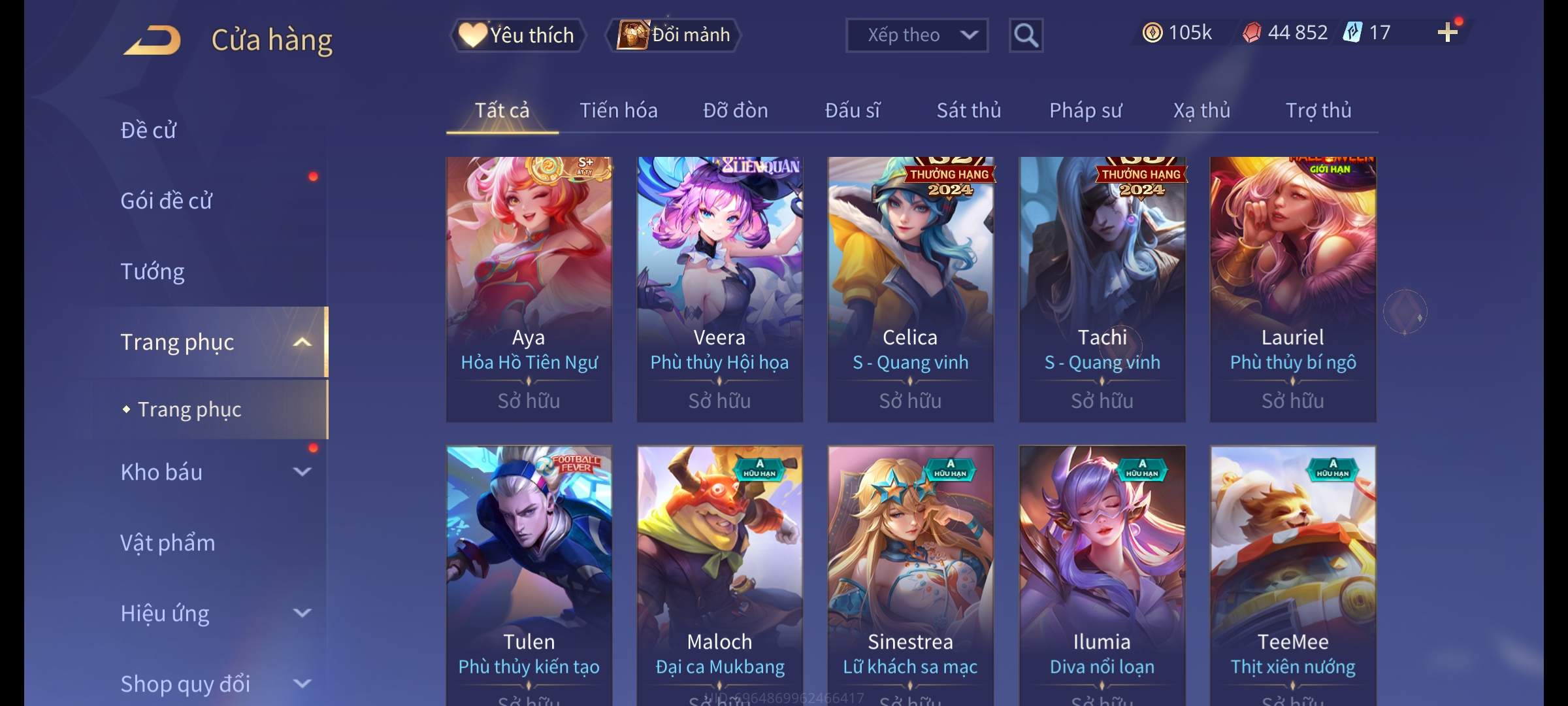Click the red gem currency icon

[1252, 32]
